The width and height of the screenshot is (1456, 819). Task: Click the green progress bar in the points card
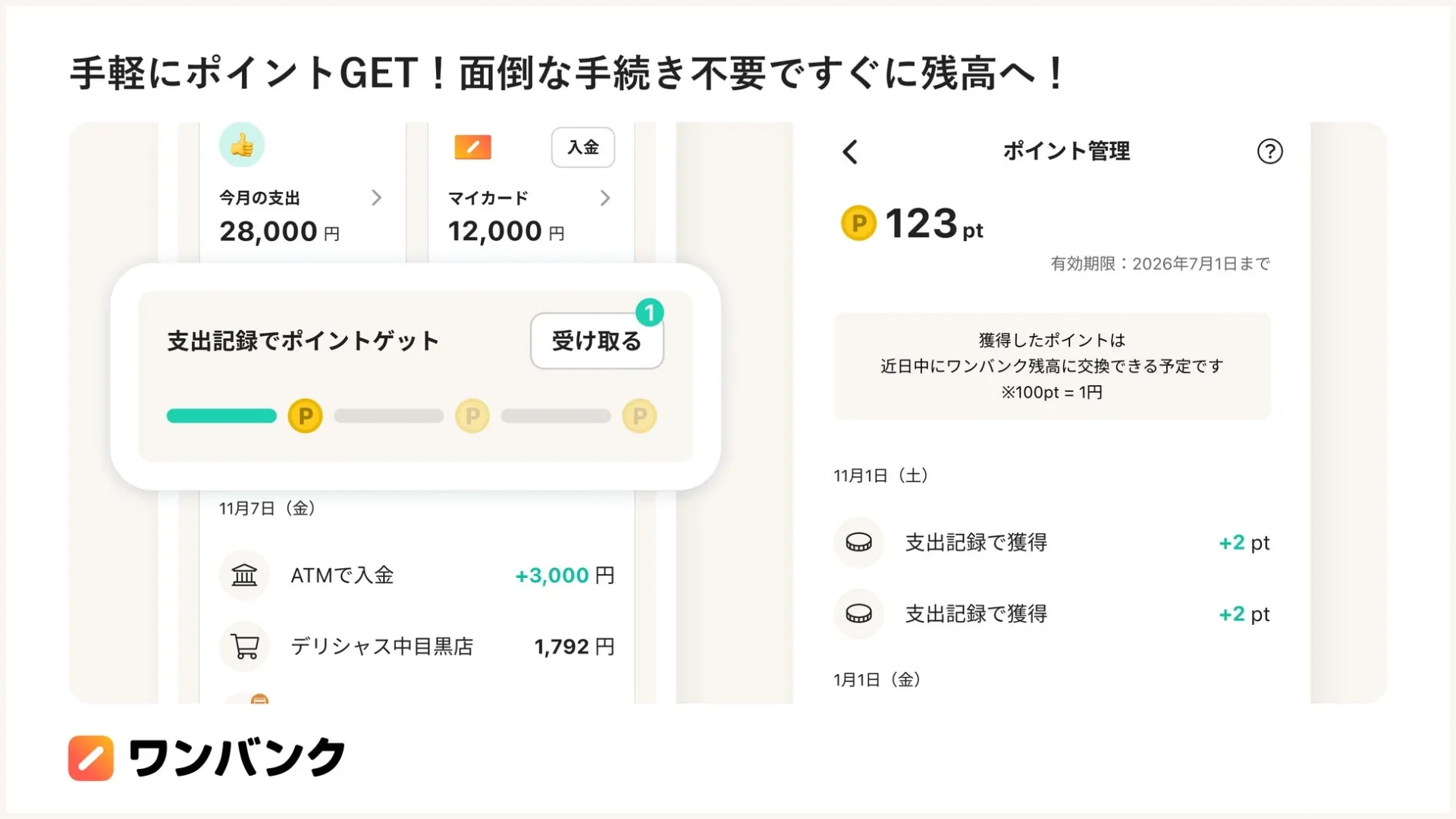tap(221, 416)
